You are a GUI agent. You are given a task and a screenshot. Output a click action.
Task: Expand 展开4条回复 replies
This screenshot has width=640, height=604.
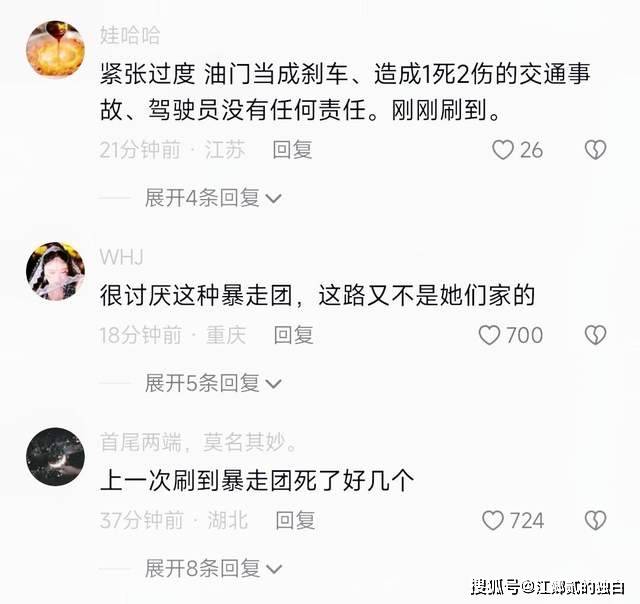tap(213, 198)
